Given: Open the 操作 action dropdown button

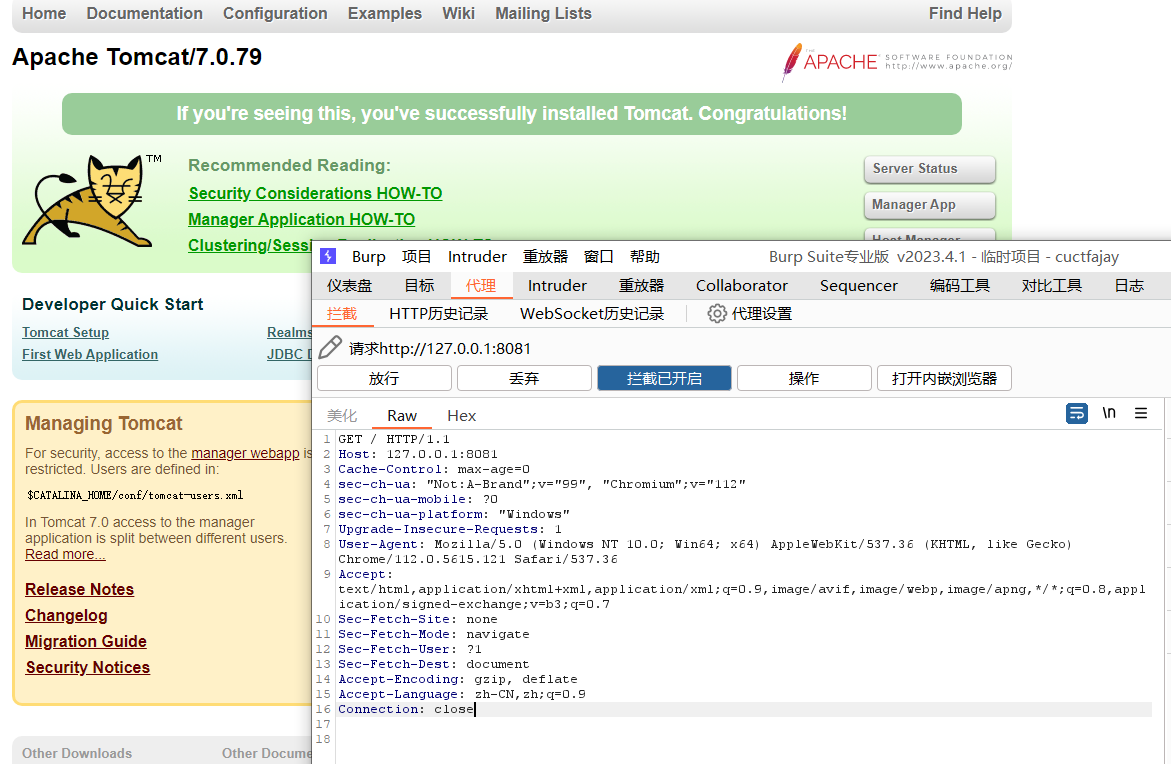Looking at the screenshot, I should coord(804,378).
